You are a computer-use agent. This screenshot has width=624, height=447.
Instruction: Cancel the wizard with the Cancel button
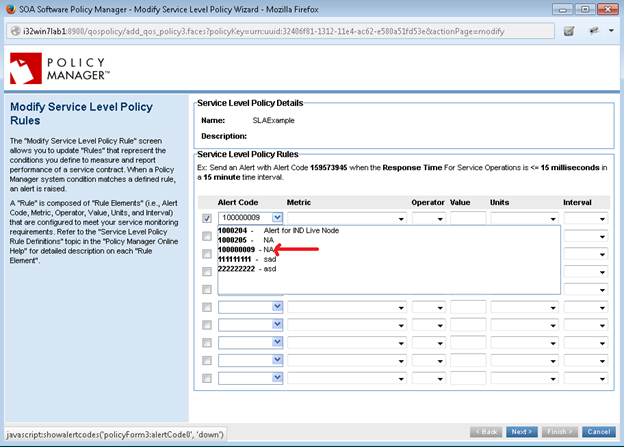[x=599, y=432]
